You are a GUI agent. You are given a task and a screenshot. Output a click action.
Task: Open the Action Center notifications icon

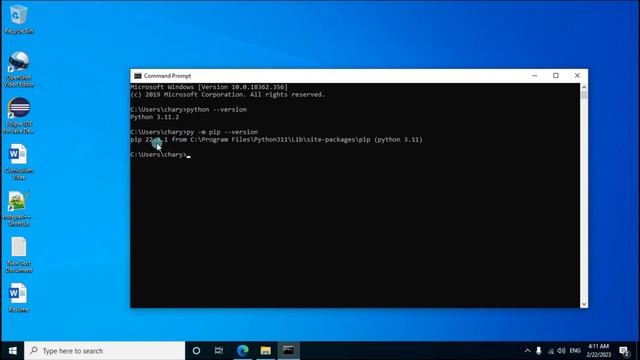click(624, 351)
